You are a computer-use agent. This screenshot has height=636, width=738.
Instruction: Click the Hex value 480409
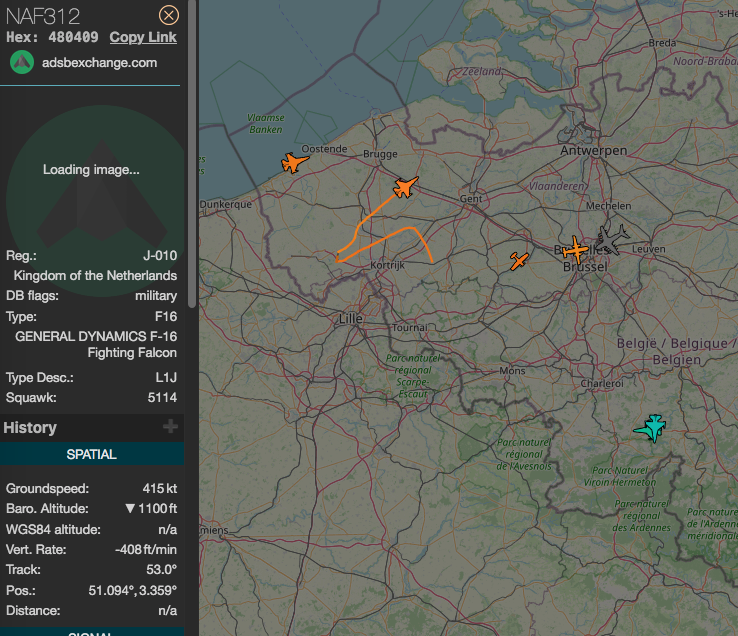[x=73, y=37]
